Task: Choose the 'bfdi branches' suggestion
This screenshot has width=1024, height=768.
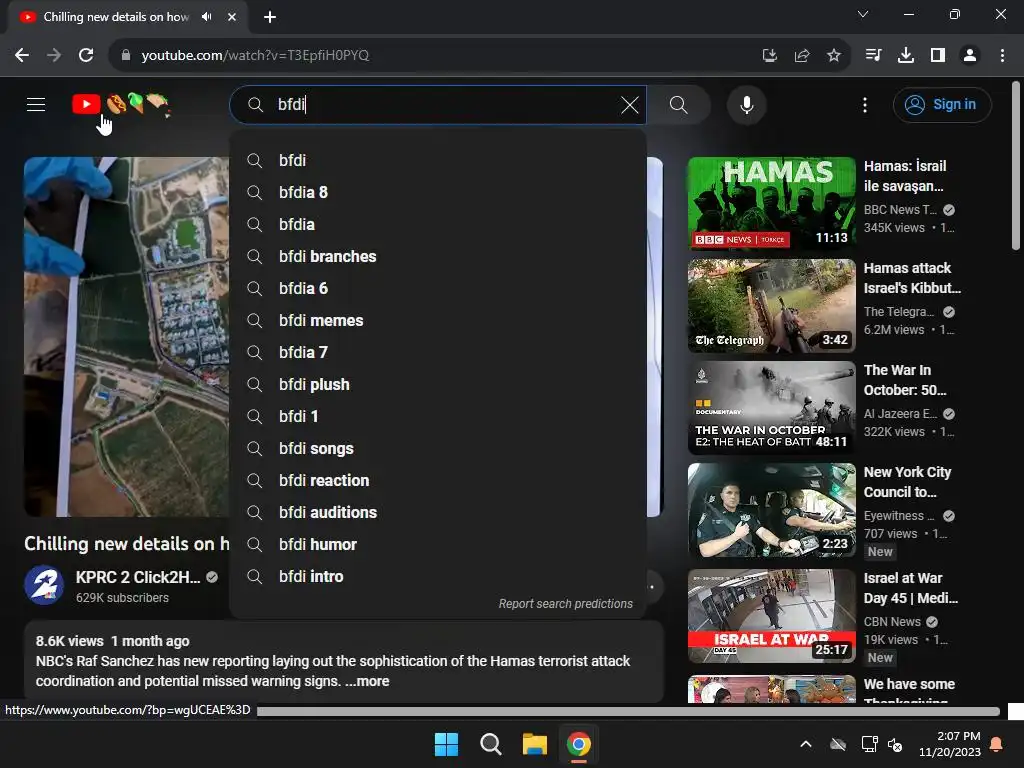Action: (x=438, y=257)
